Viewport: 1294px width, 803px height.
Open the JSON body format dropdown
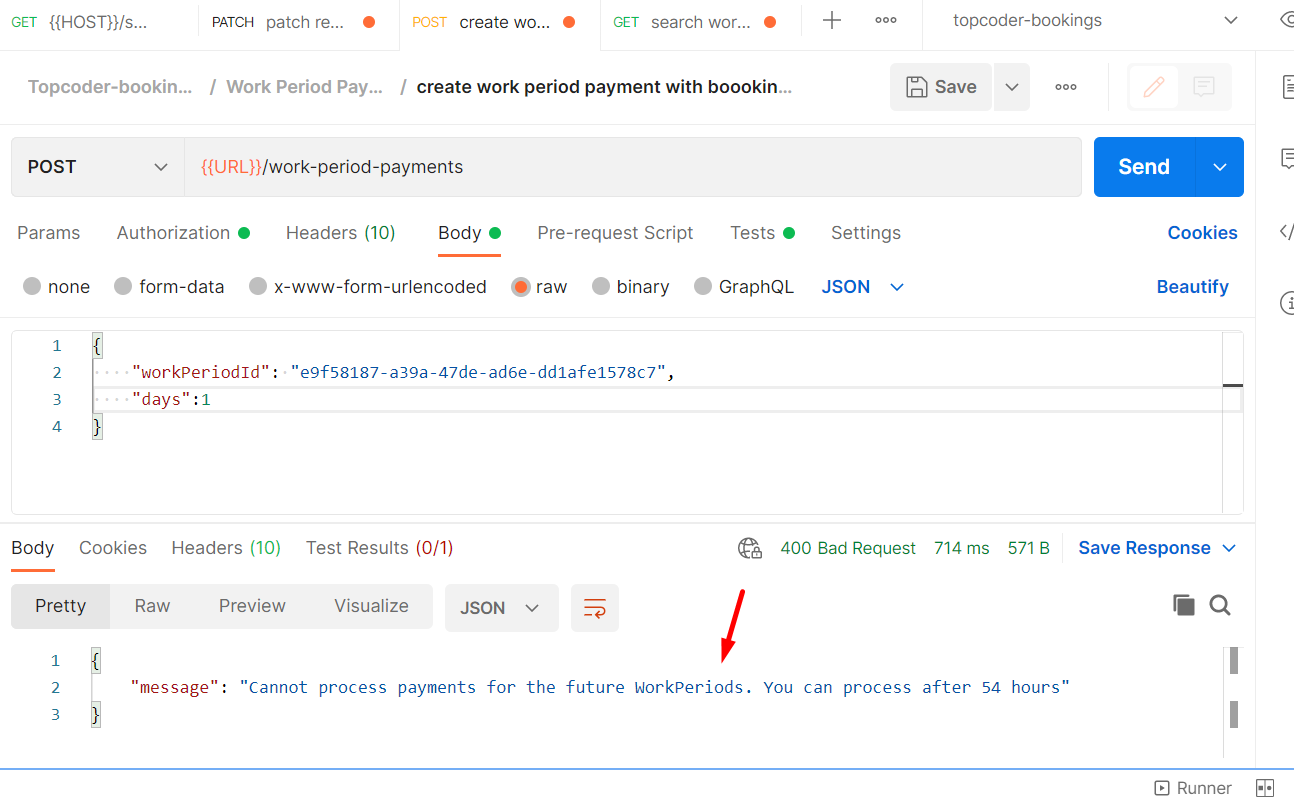click(862, 286)
